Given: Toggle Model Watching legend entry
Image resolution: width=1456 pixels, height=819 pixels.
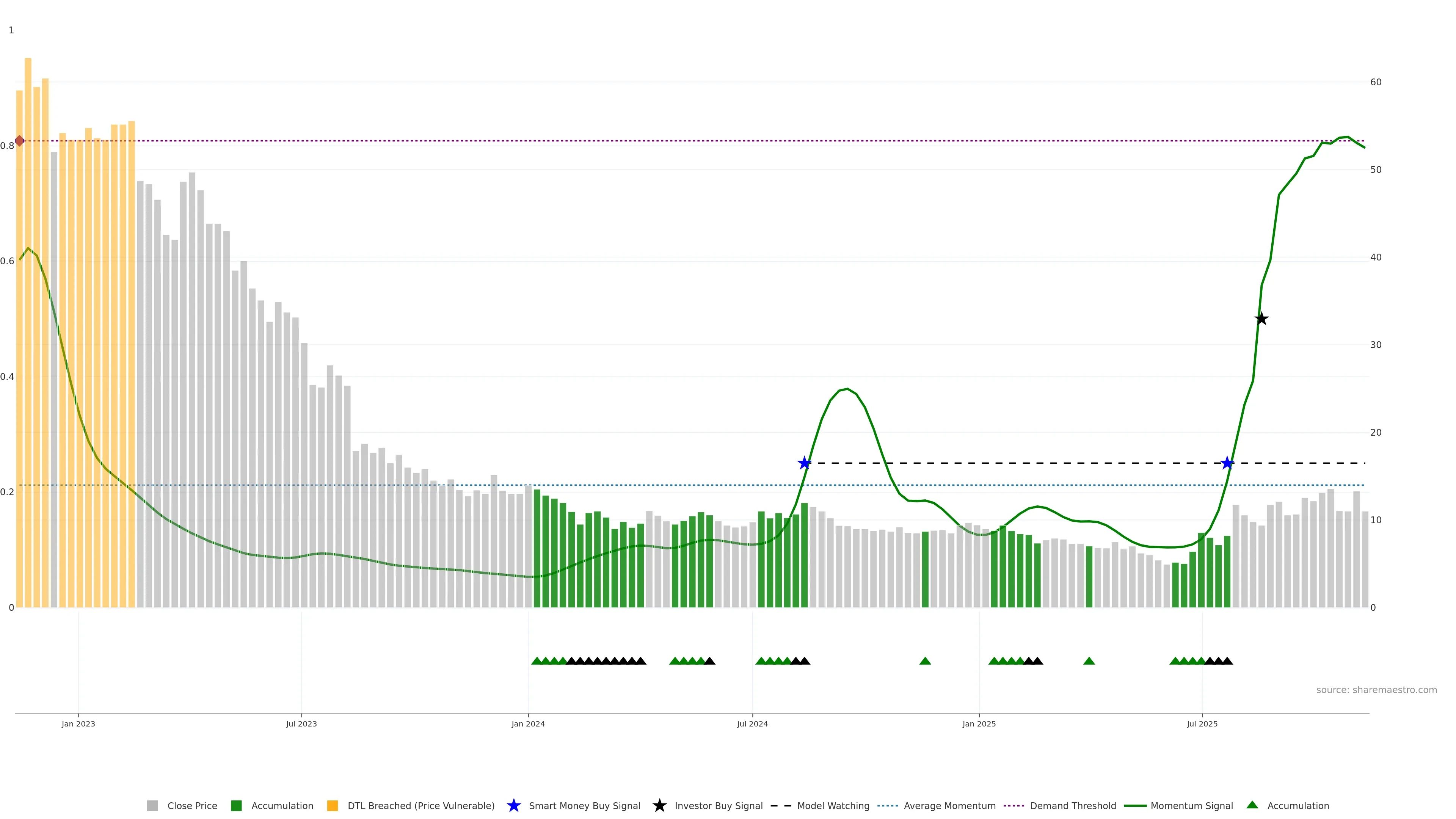Looking at the screenshot, I should pos(833,806).
